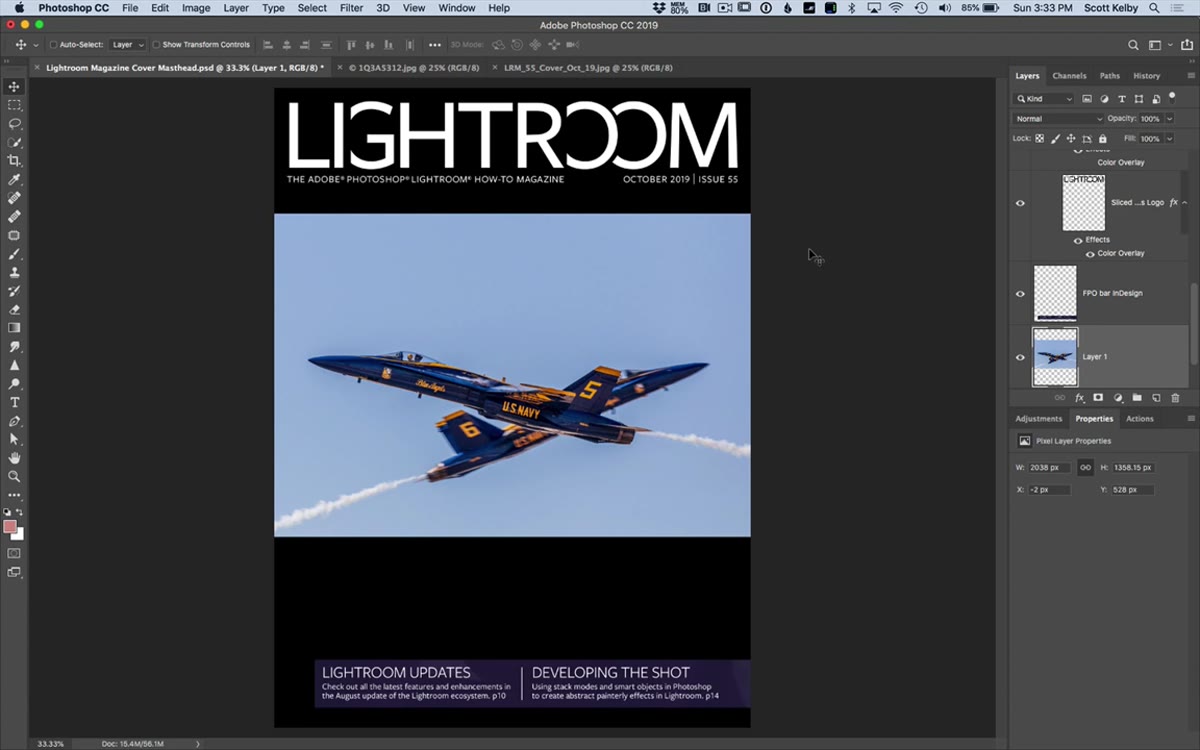Select the Lasso tool
This screenshot has width=1200, height=750.
(x=14, y=124)
